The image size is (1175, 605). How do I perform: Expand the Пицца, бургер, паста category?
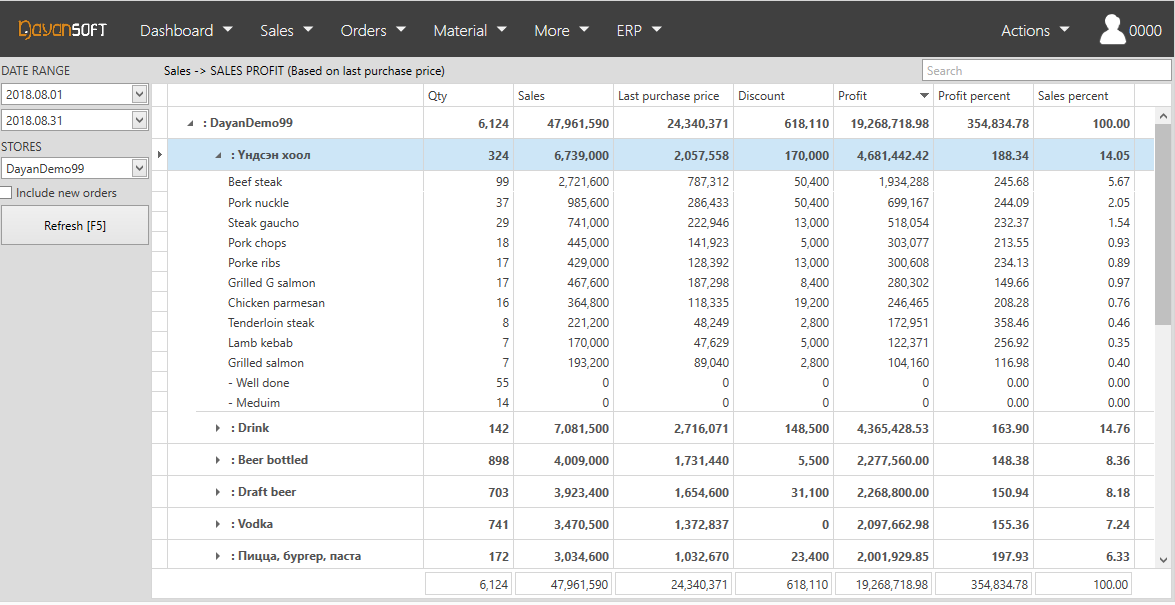point(218,556)
